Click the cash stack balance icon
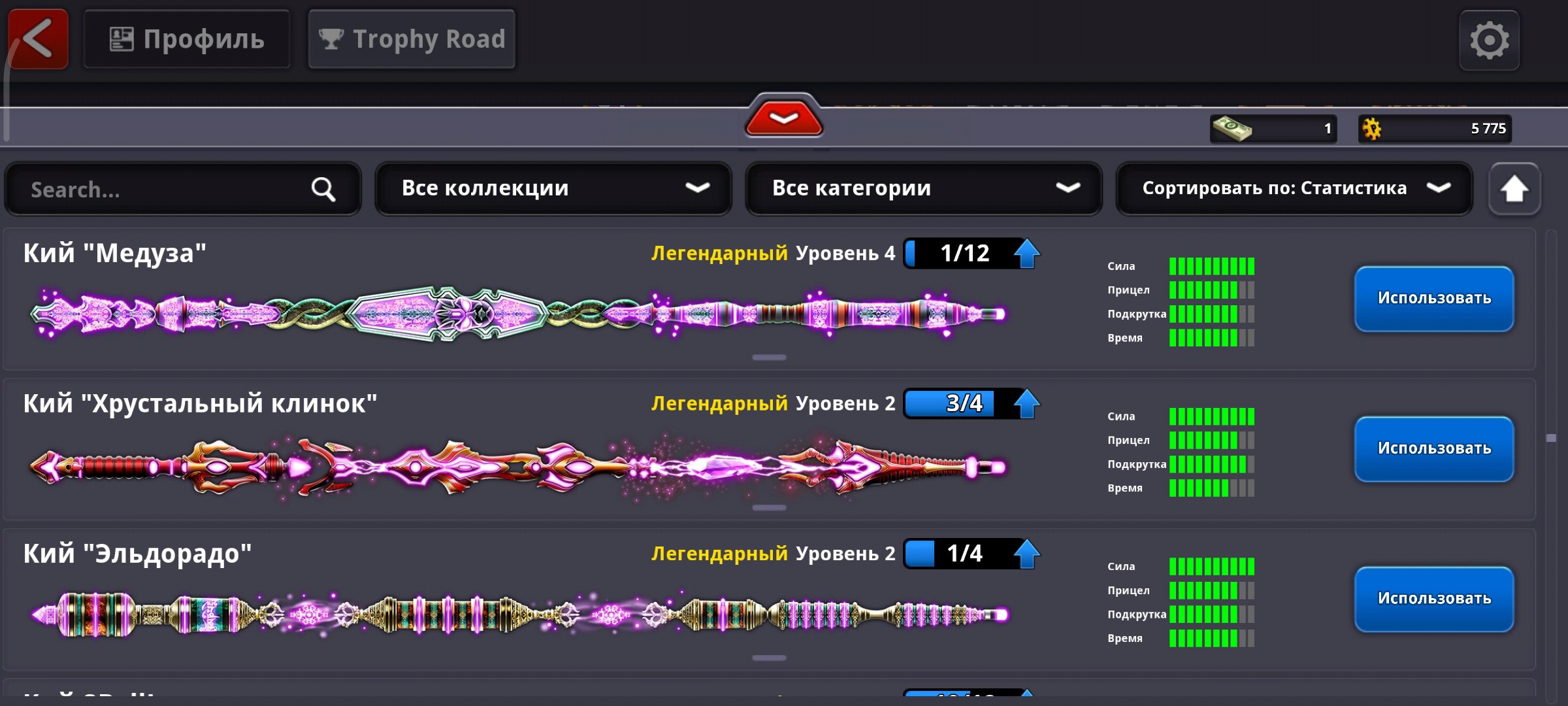Image resolution: width=1568 pixels, height=706 pixels. [1232, 129]
